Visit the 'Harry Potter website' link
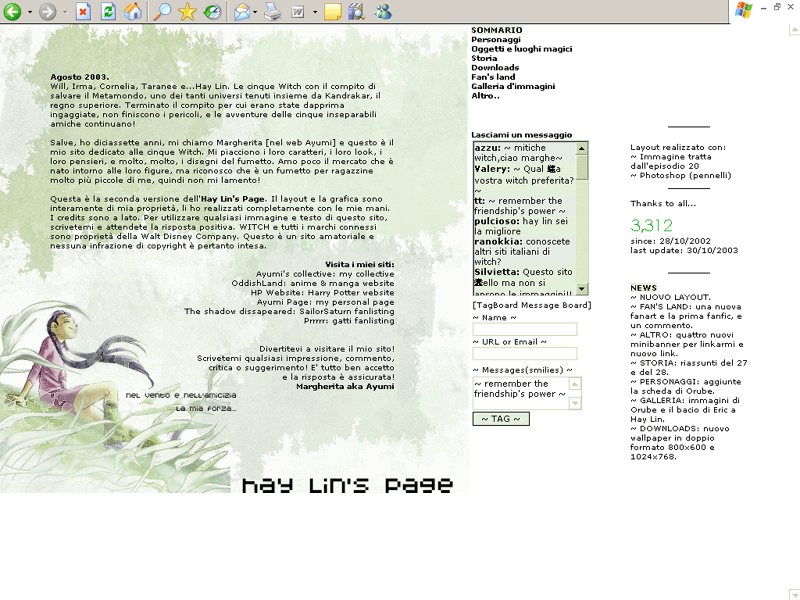Image resolution: width=800 pixels, height=600 pixels. pyautogui.click(x=351, y=293)
